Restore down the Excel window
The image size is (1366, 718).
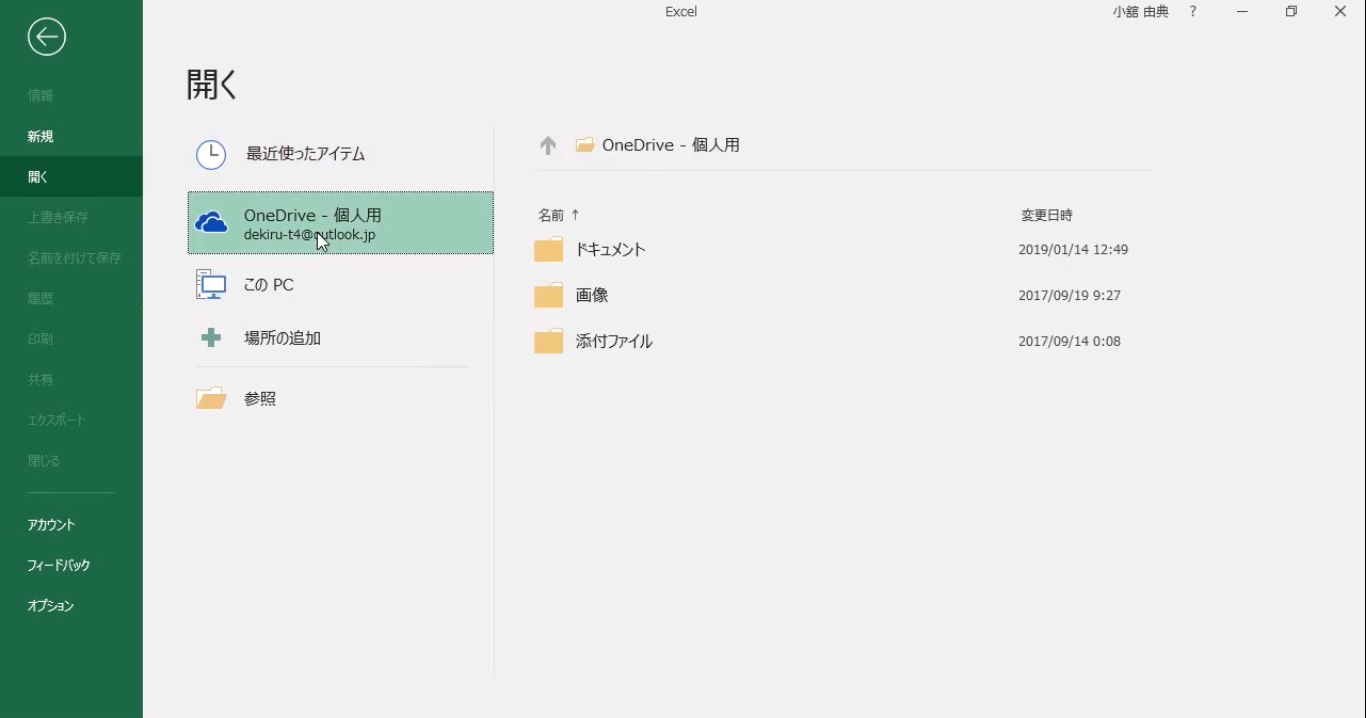click(x=1291, y=12)
